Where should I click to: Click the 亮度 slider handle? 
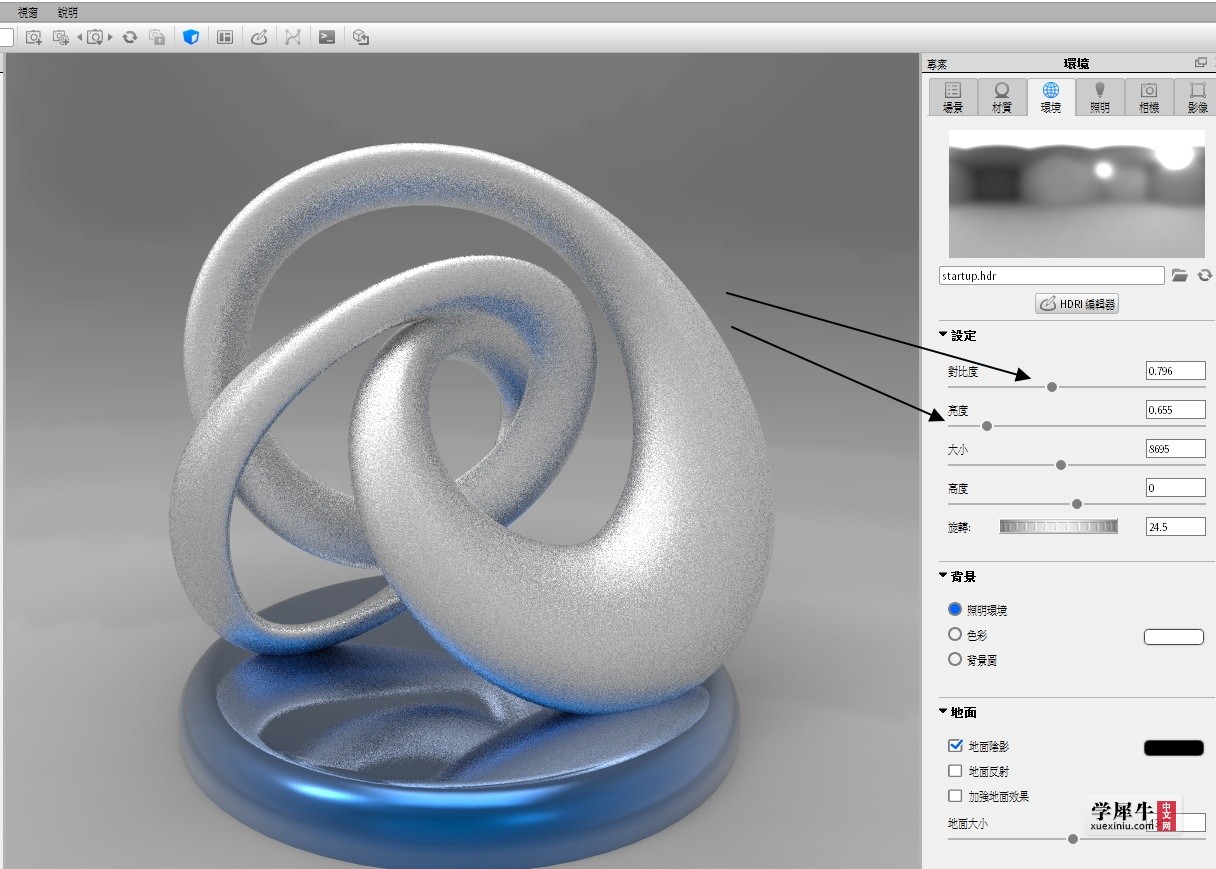(x=987, y=426)
